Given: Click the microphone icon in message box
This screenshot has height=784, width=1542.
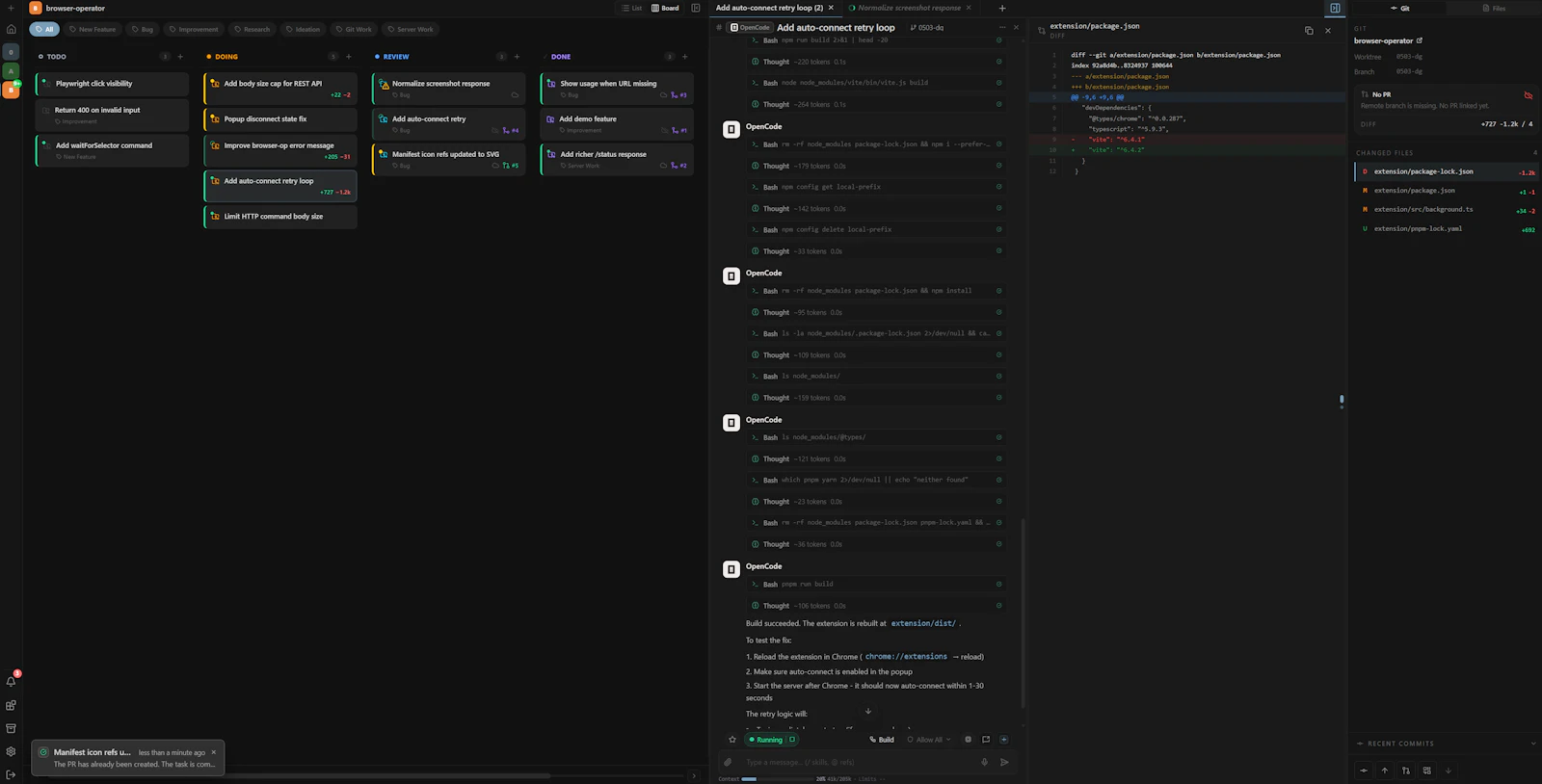Looking at the screenshot, I should pos(984,762).
